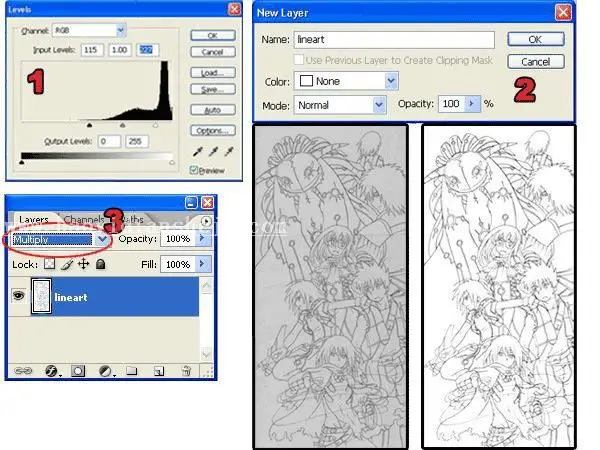Screen dimensions: 600x450
Task: Click the Load button in Levels
Action: tap(213, 73)
